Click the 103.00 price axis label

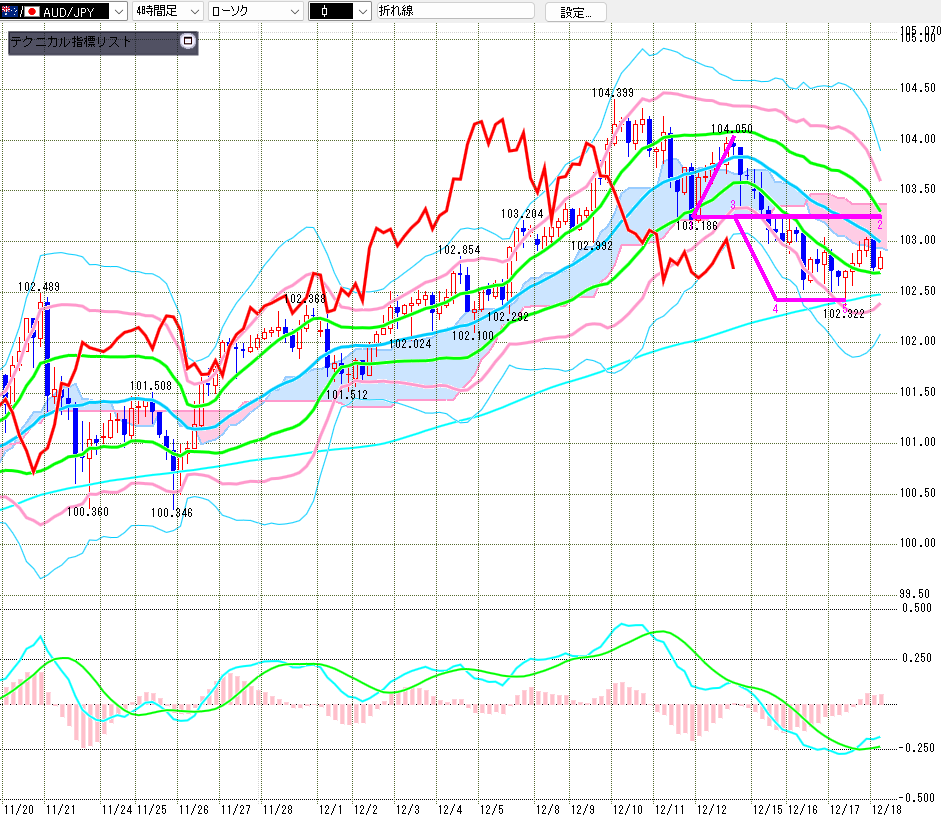click(x=917, y=240)
